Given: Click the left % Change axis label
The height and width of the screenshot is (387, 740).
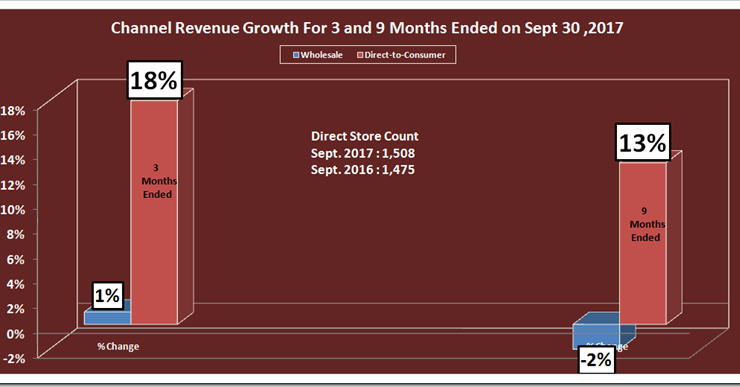Looking at the screenshot, I should pos(118,346).
